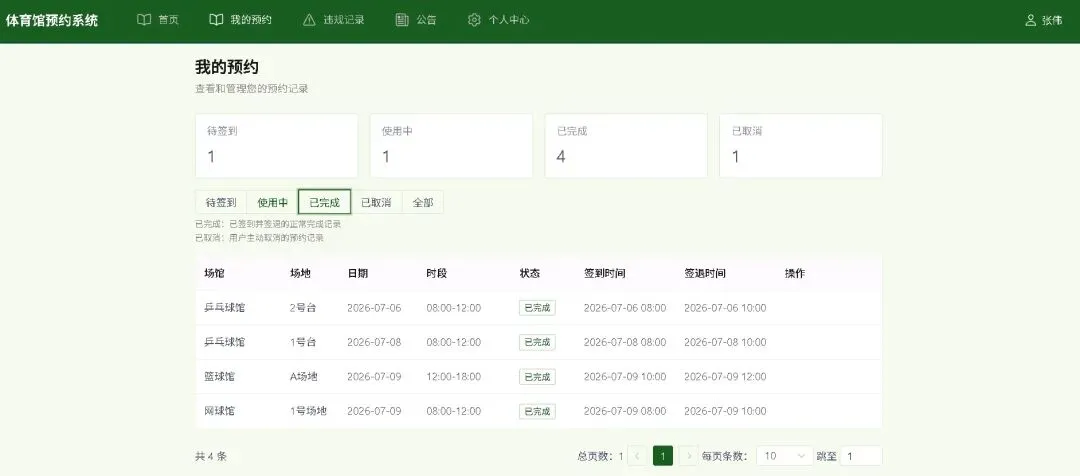The height and width of the screenshot is (476, 1080).
Task: Click sign-in time 2026-07-09 10:00
Action: (625, 377)
